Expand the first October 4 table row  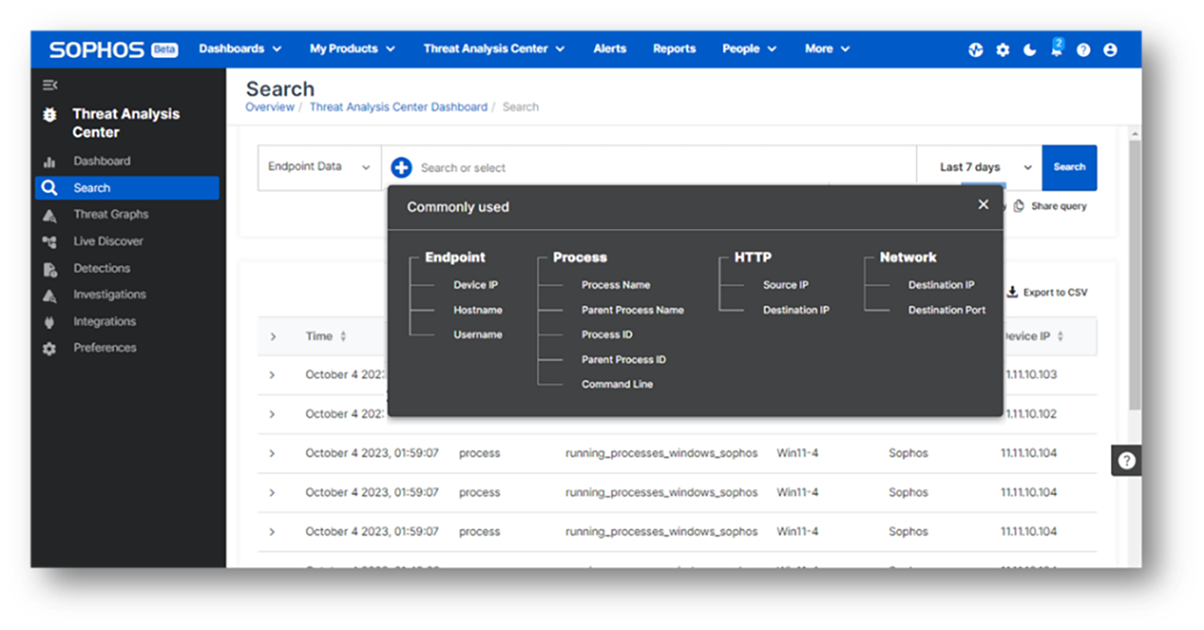click(274, 374)
